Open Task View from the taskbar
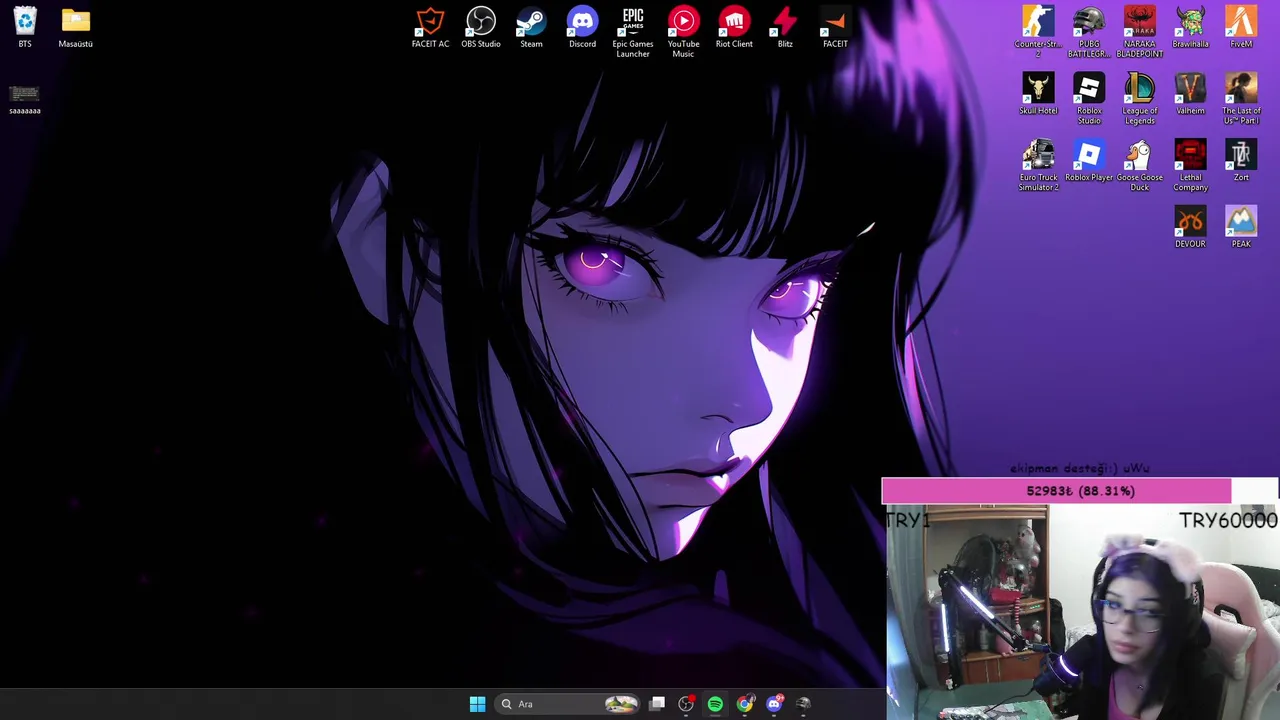This screenshot has width=1280, height=720. [657, 704]
